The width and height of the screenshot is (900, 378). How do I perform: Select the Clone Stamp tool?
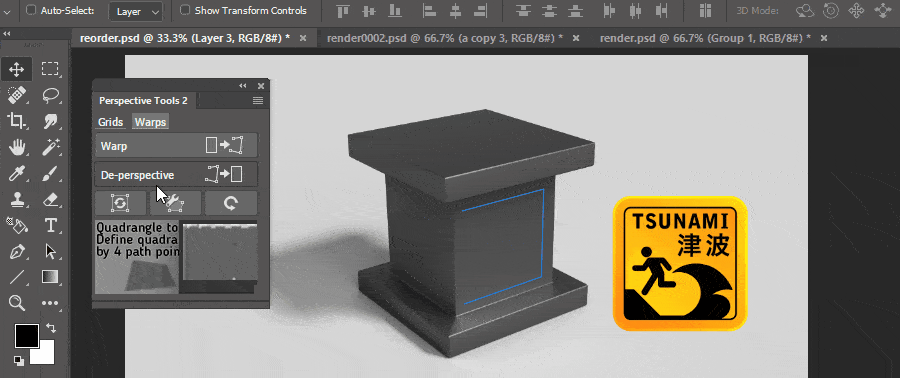pyautogui.click(x=17, y=199)
